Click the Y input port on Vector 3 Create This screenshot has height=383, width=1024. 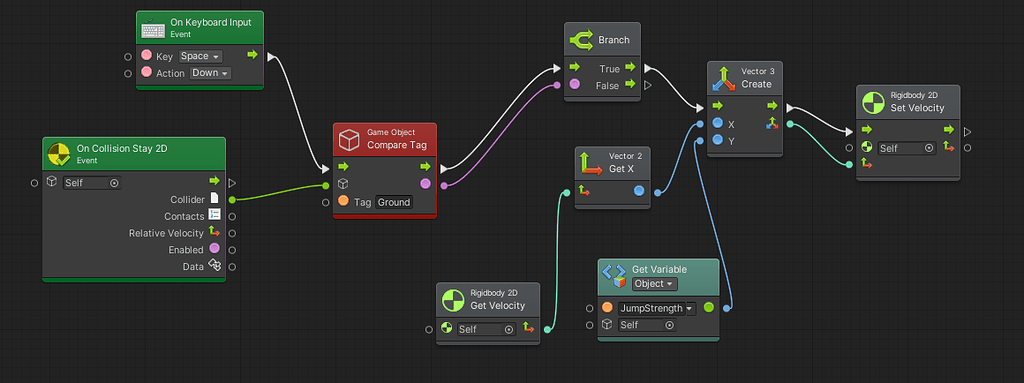717,141
